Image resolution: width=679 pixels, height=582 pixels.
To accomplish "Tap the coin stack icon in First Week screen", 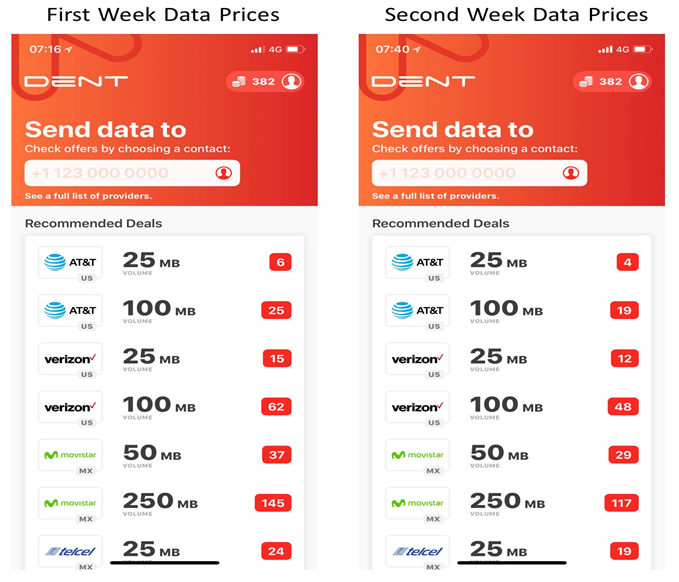I will 239,82.
